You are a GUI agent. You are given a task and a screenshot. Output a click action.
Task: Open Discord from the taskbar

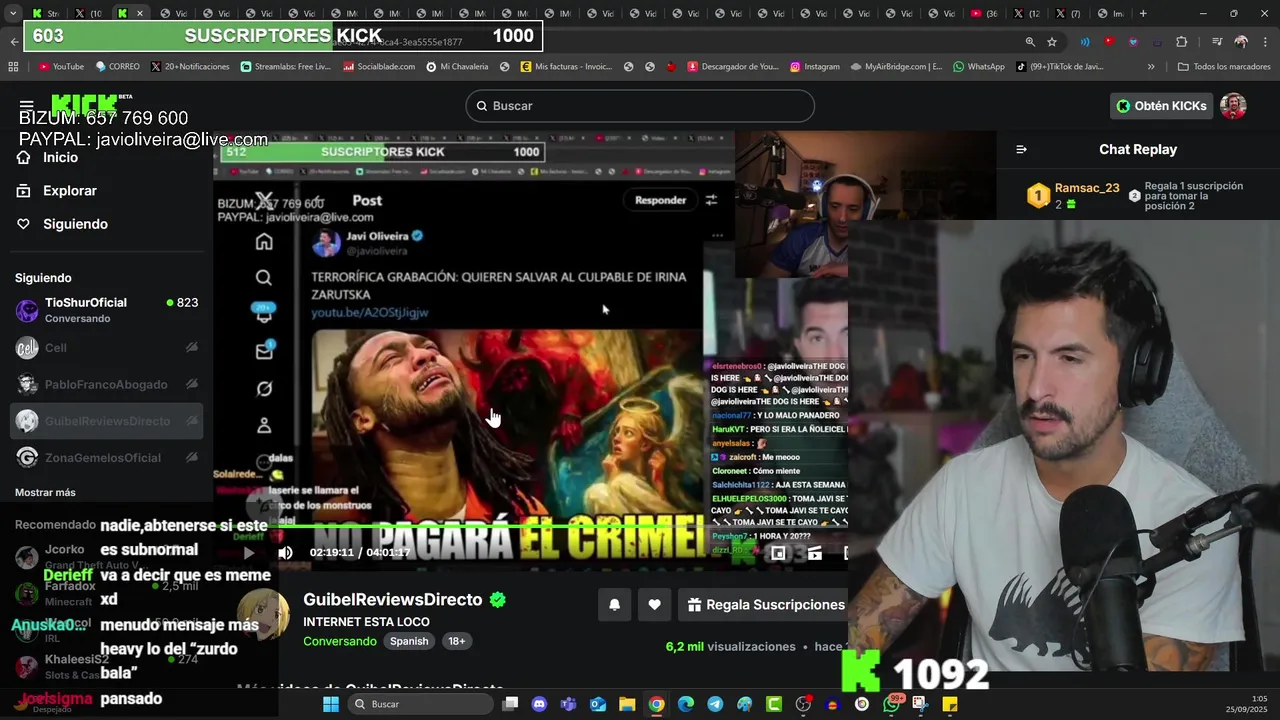540,704
